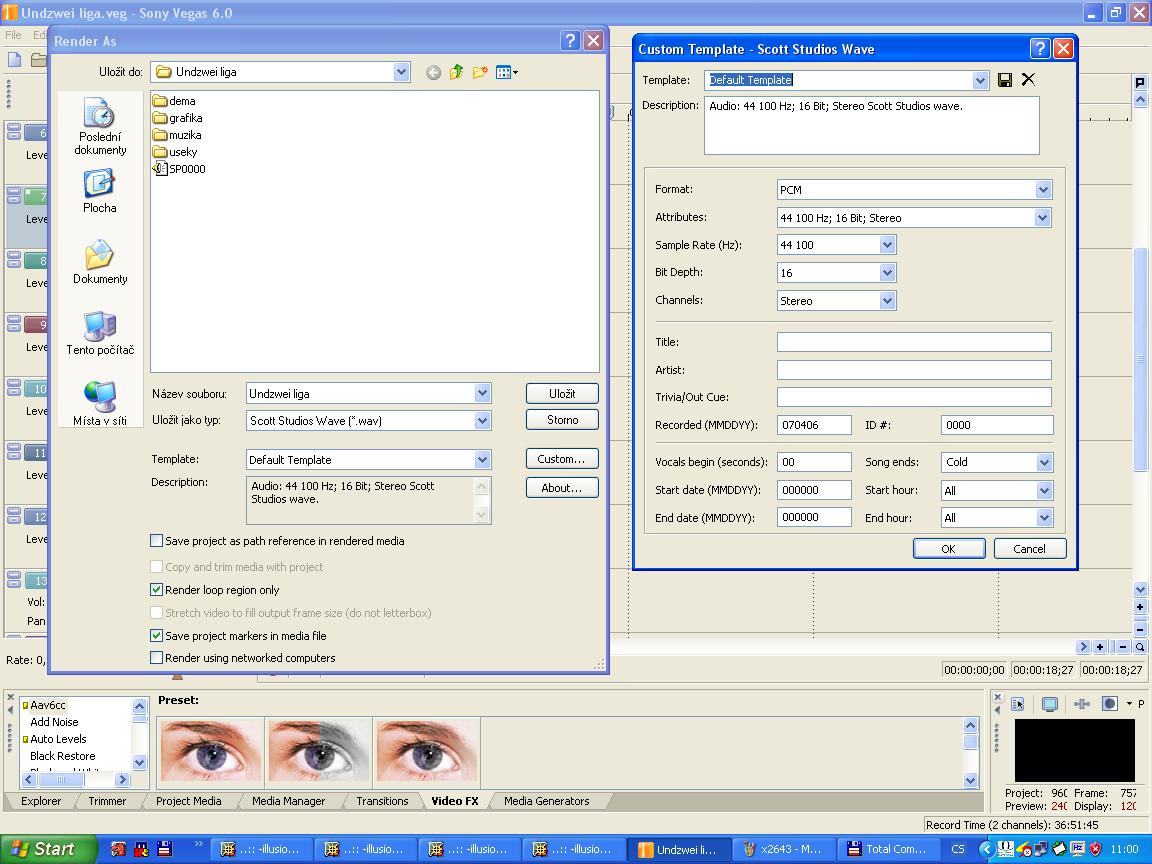Image resolution: width=1152 pixels, height=864 pixels.
Task: Click the Start button on taskbar
Action: tap(48, 849)
